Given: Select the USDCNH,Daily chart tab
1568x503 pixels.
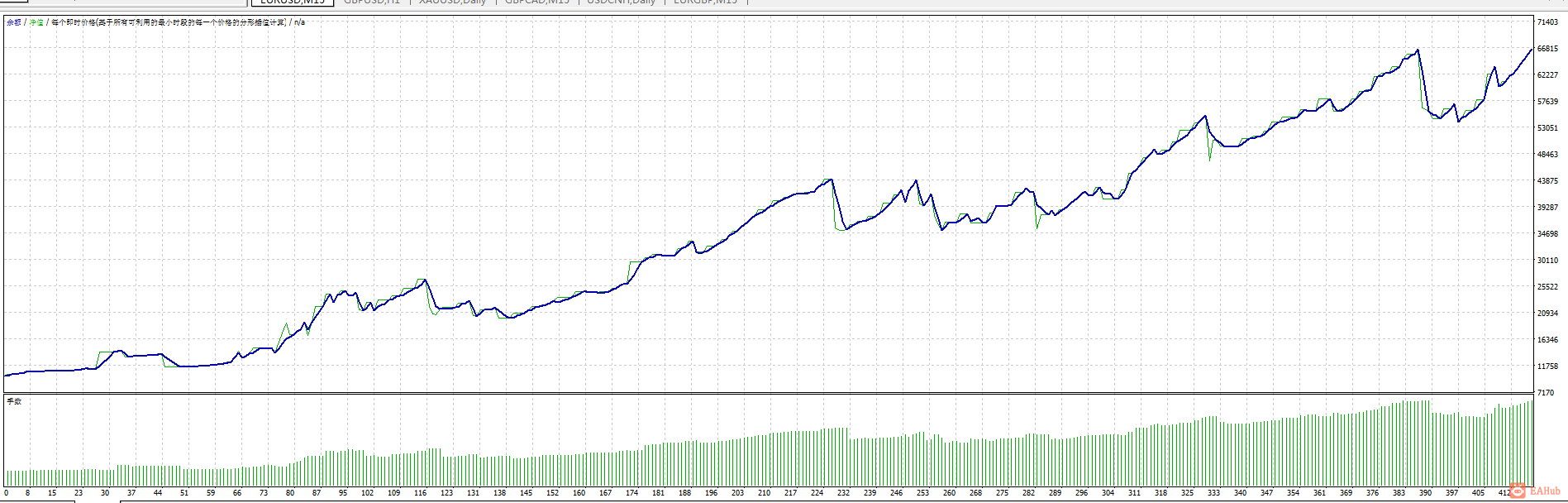Looking at the screenshot, I should pyautogui.click(x=621, y=2).
